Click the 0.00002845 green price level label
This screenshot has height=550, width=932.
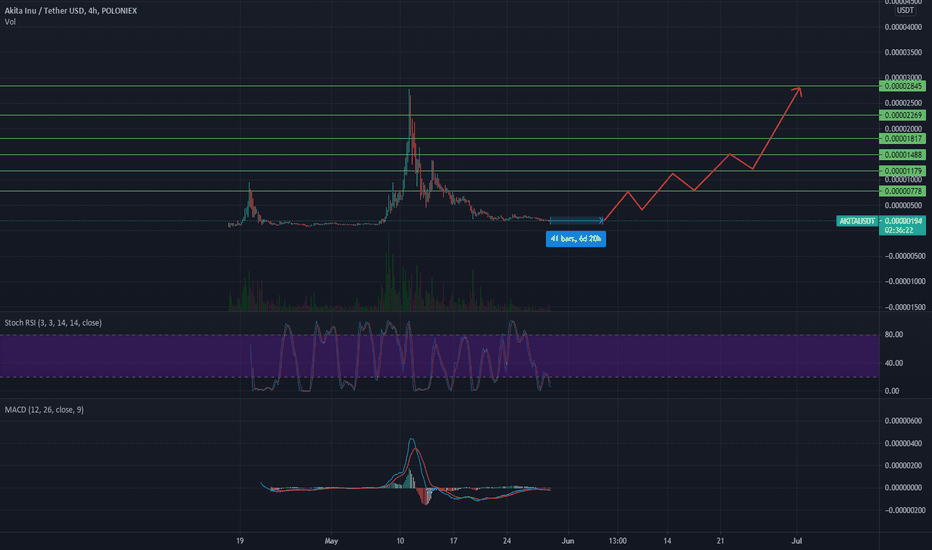coord(902,86)
